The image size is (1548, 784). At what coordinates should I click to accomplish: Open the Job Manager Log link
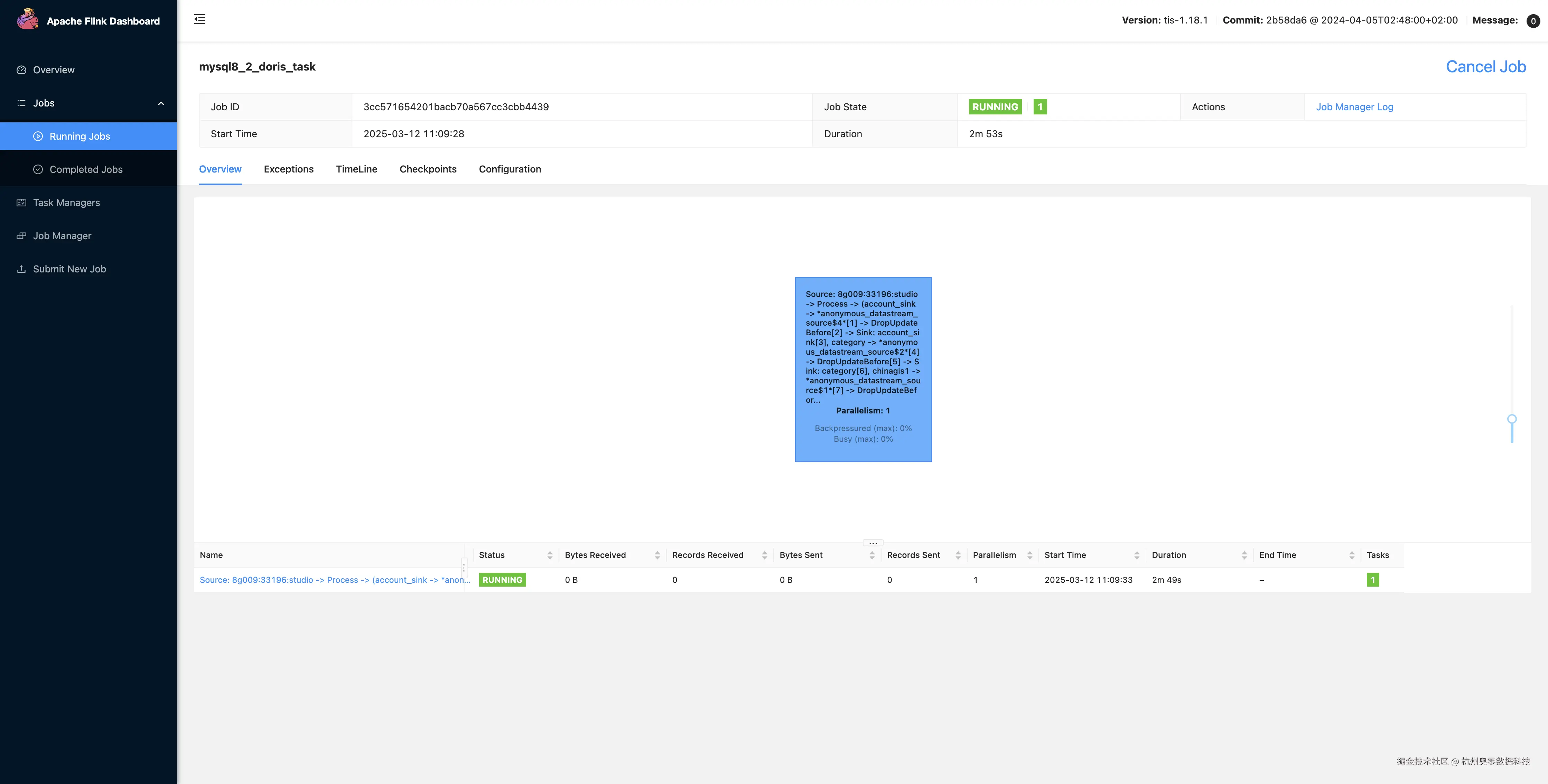[1354, 107]
